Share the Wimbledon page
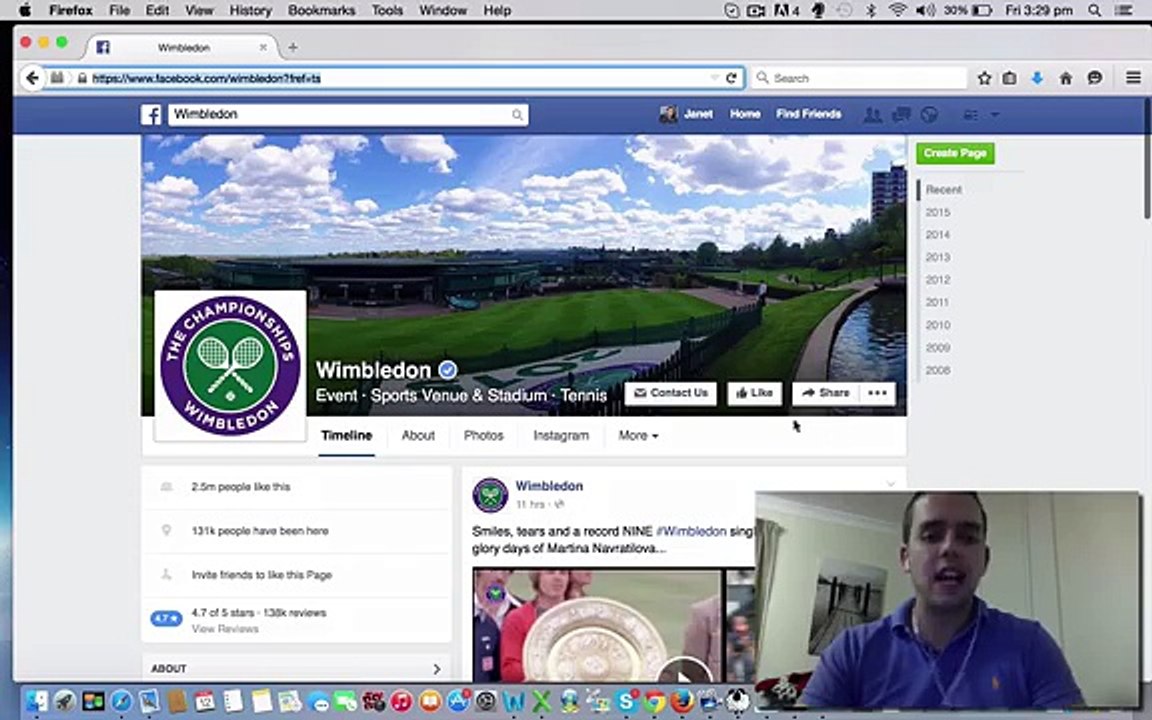Viewport: 1152px width, 720px height. [x=826, y=393]
